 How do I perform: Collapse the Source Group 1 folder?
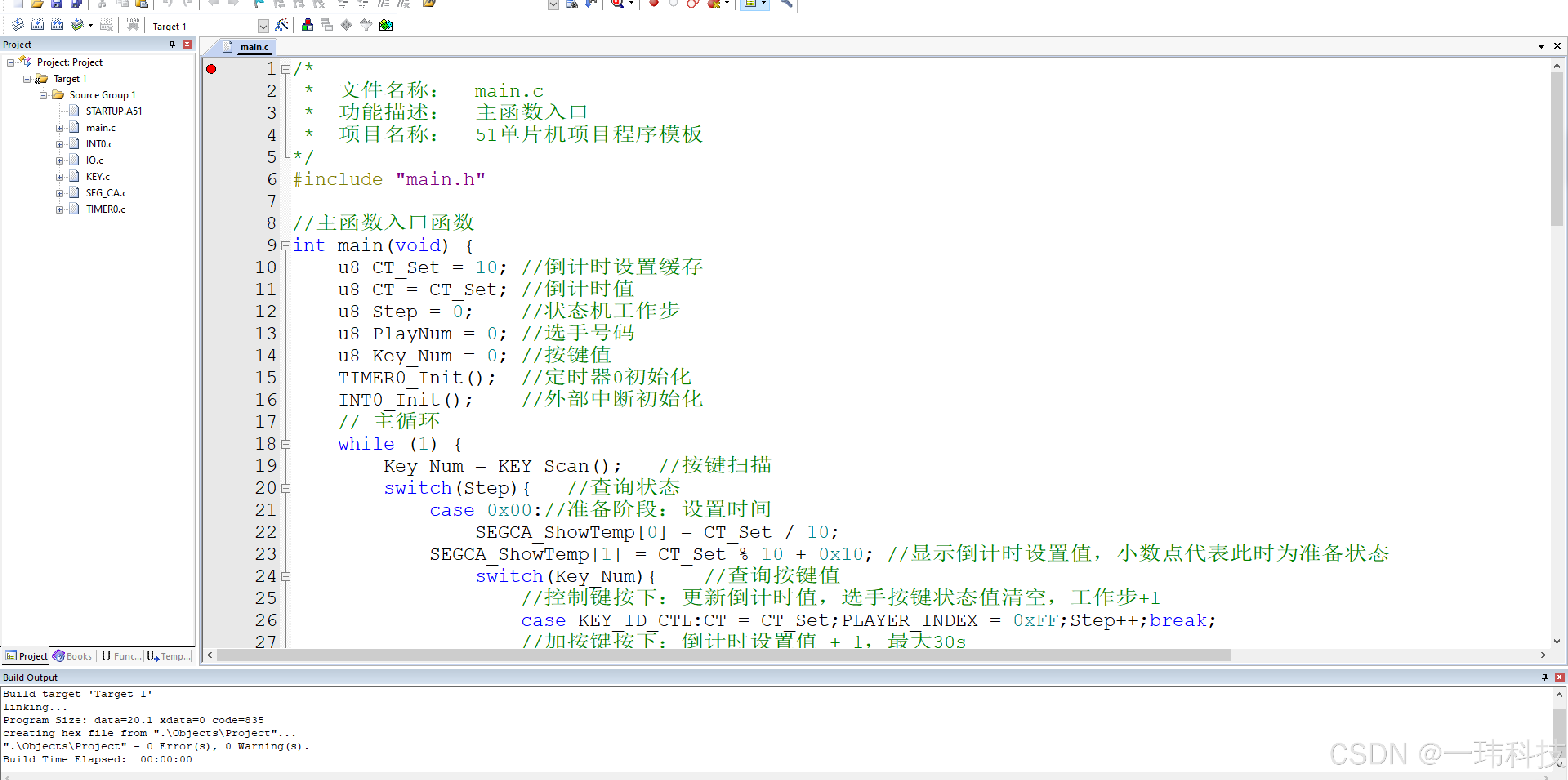(43, 95)
